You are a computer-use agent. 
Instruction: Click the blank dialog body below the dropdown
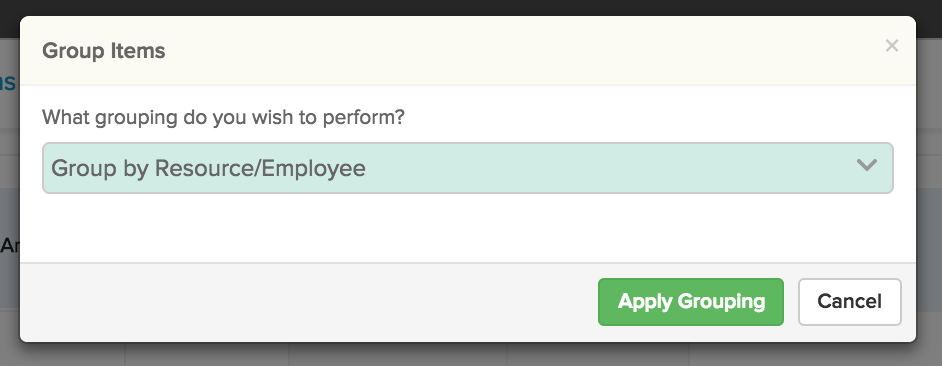467,227
